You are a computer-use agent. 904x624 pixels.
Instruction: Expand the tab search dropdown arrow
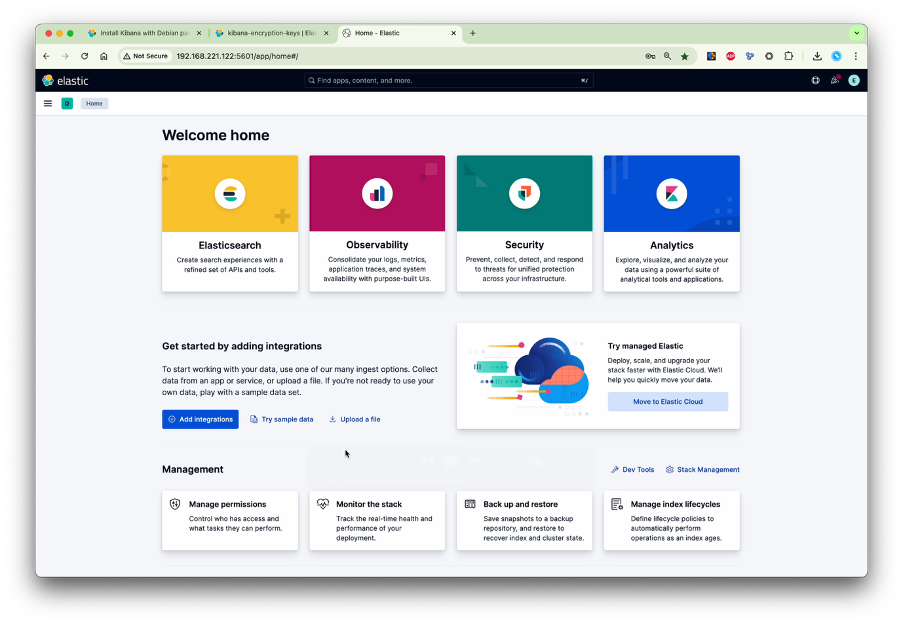point(857,33)
